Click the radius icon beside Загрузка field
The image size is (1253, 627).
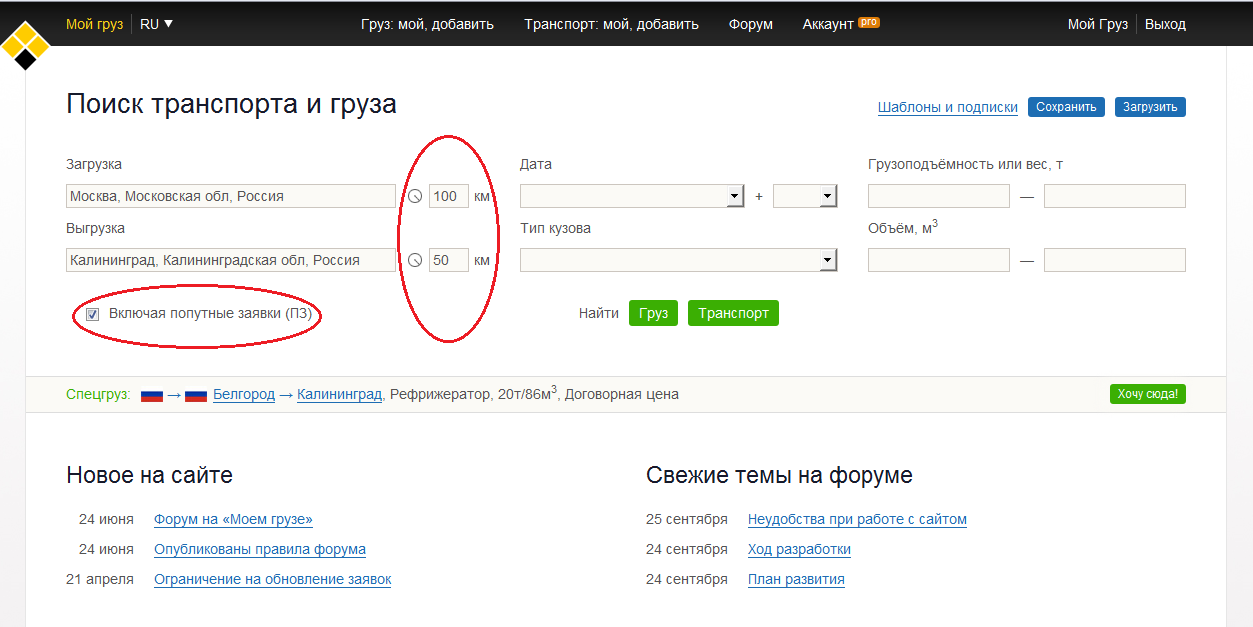click(x=415, y=197)
